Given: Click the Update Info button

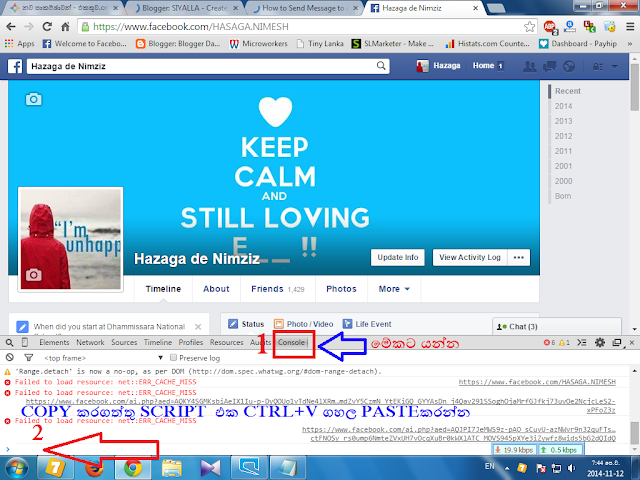Looking at the screenshot, I should 398,258.
